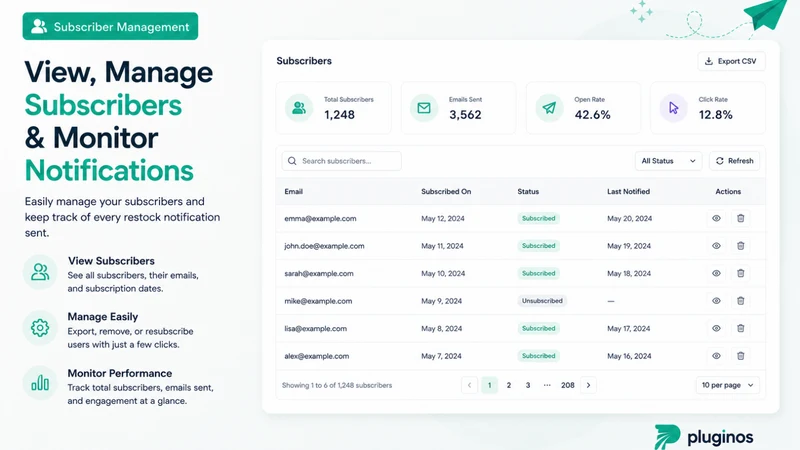View details for lisa@example.com

[x=716, y=329]
